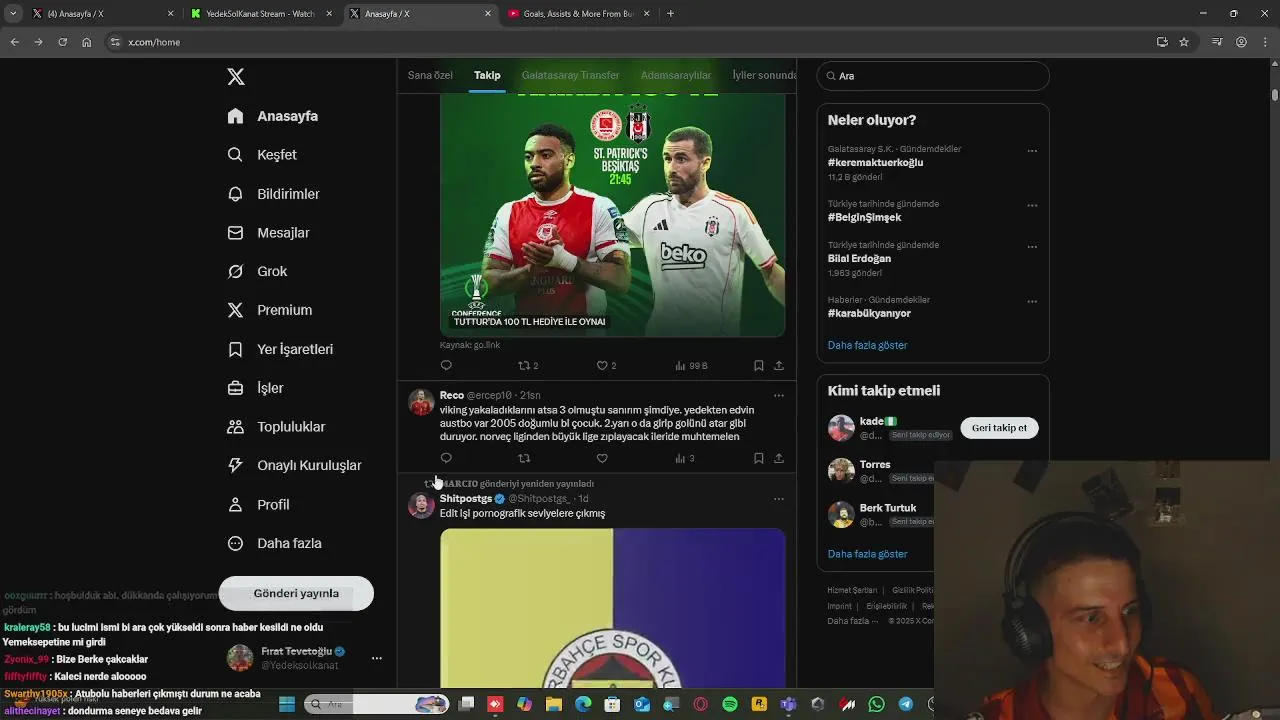Open more options on Reco's post
This screenshot has height=720, width=1280.
(x=779, y=396)
